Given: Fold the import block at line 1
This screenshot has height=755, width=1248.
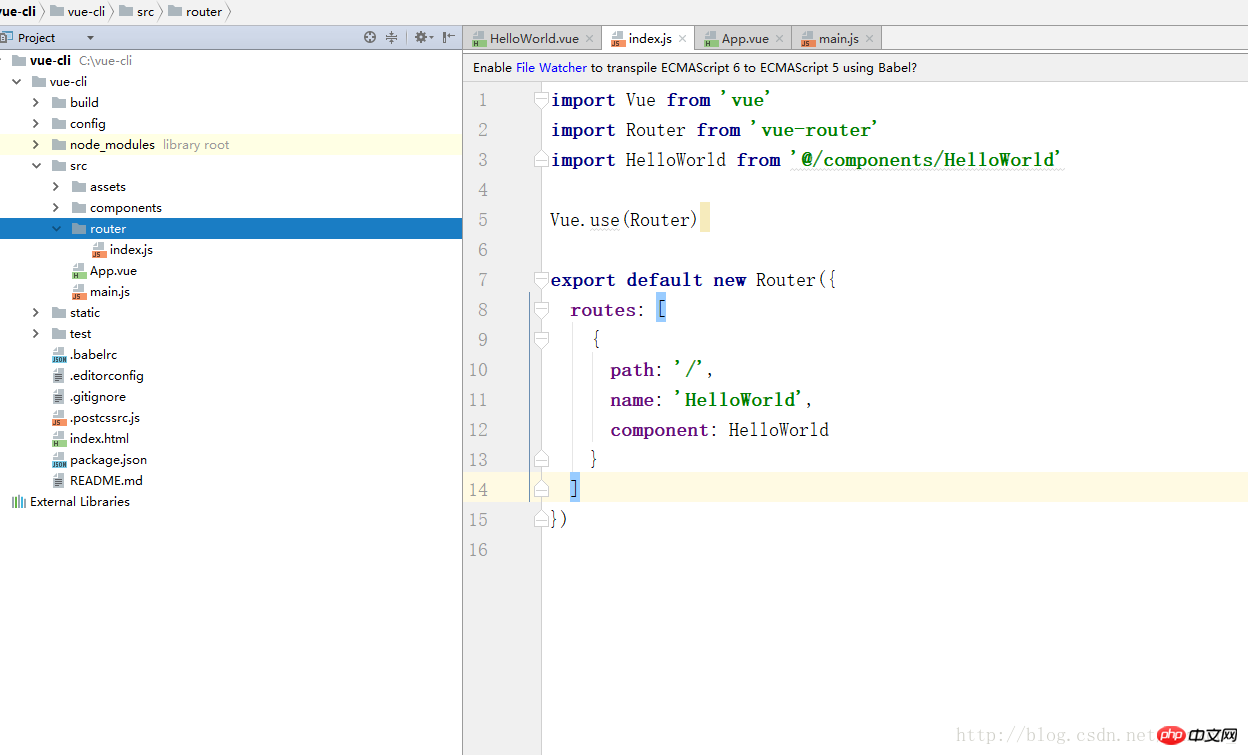Looking at the screenshot, I should pyautogui.click(x=541, y=100).
